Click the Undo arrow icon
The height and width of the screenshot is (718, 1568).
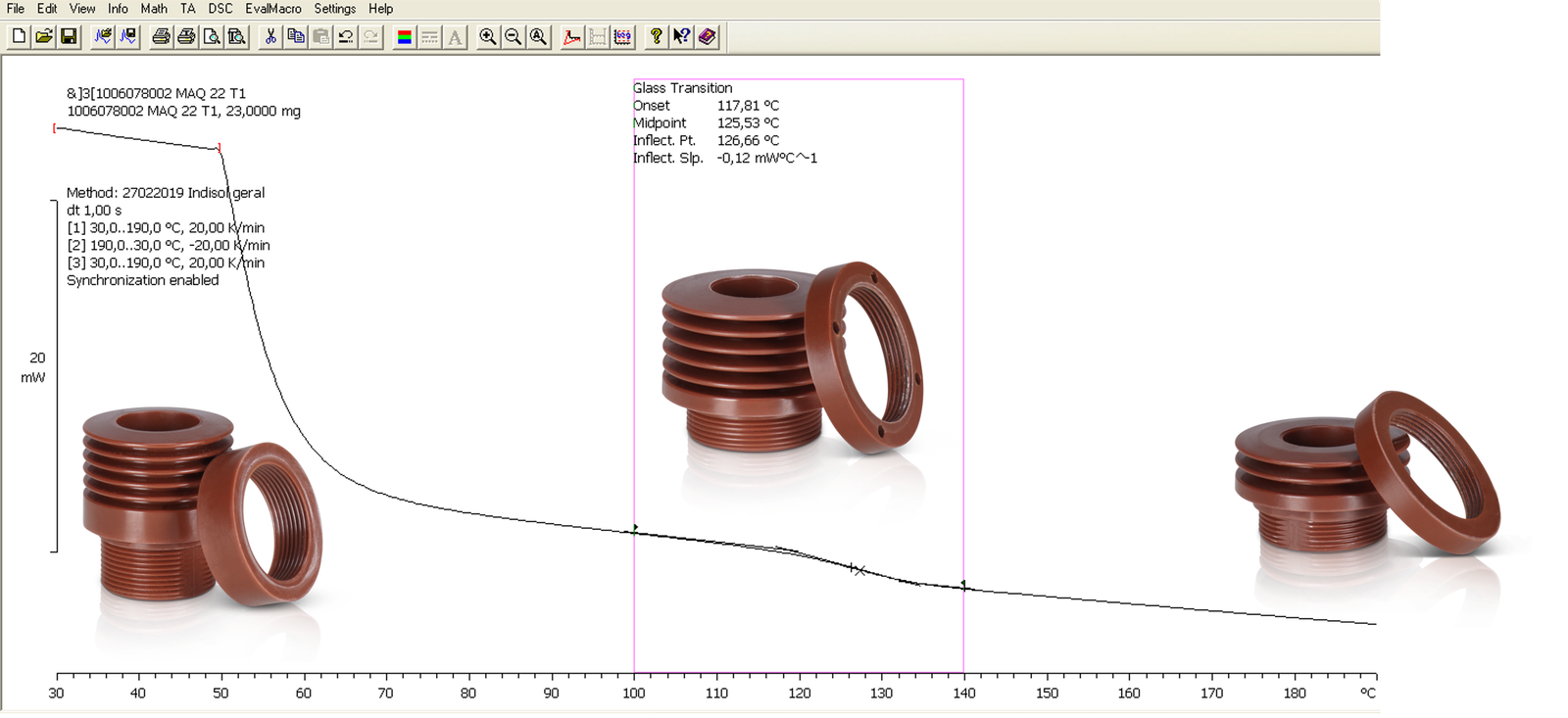346,37
